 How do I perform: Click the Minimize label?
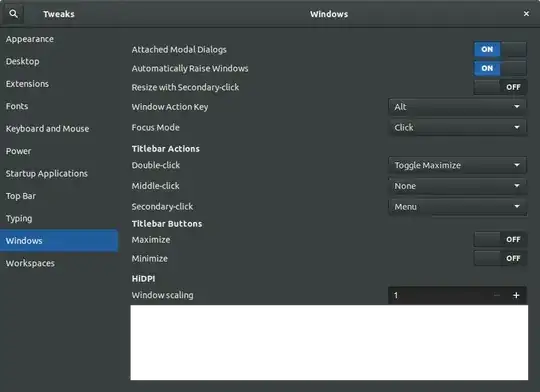pyautogui.click(x=149, y=259)
